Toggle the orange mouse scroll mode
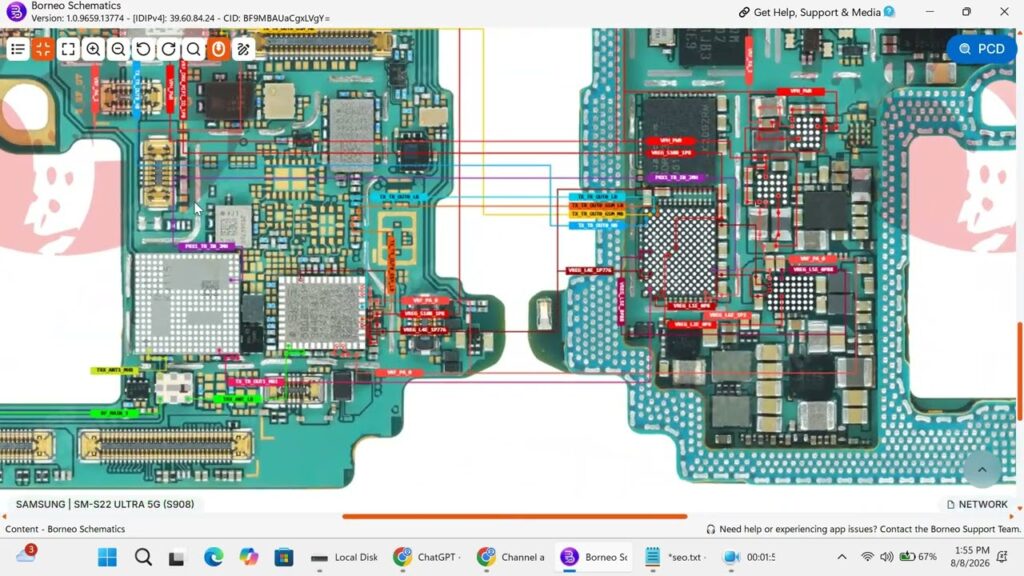Viewport: 1024px width, 576px height. pyautogui.click(x=218, y=49)
